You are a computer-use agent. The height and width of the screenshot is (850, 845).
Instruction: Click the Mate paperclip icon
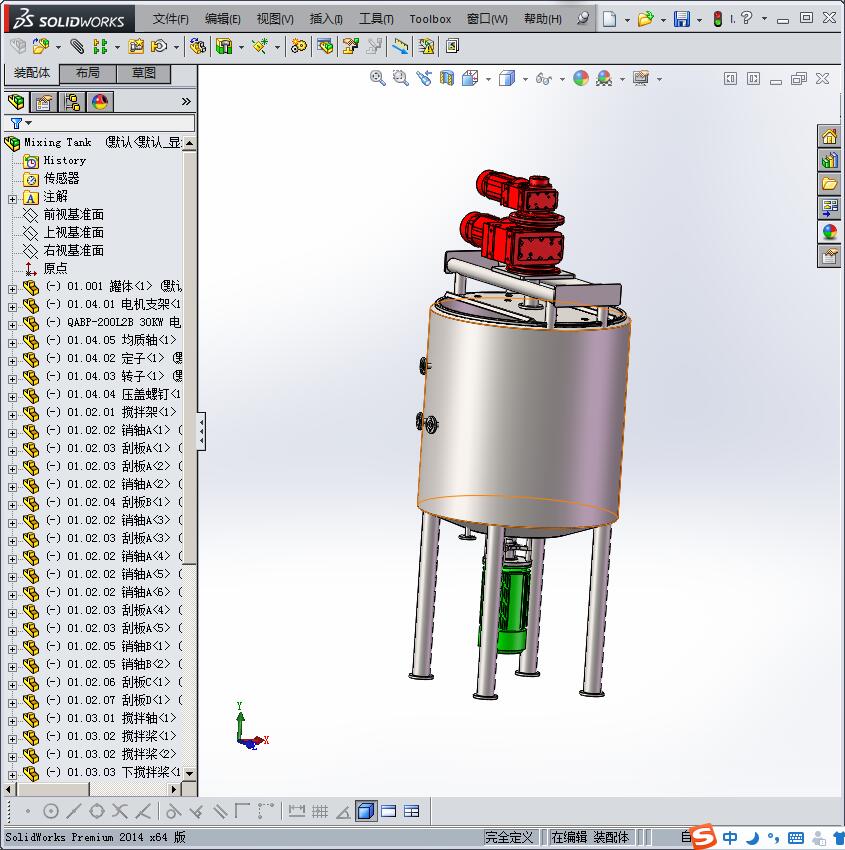pyautogui.click(x=77, y=47)
